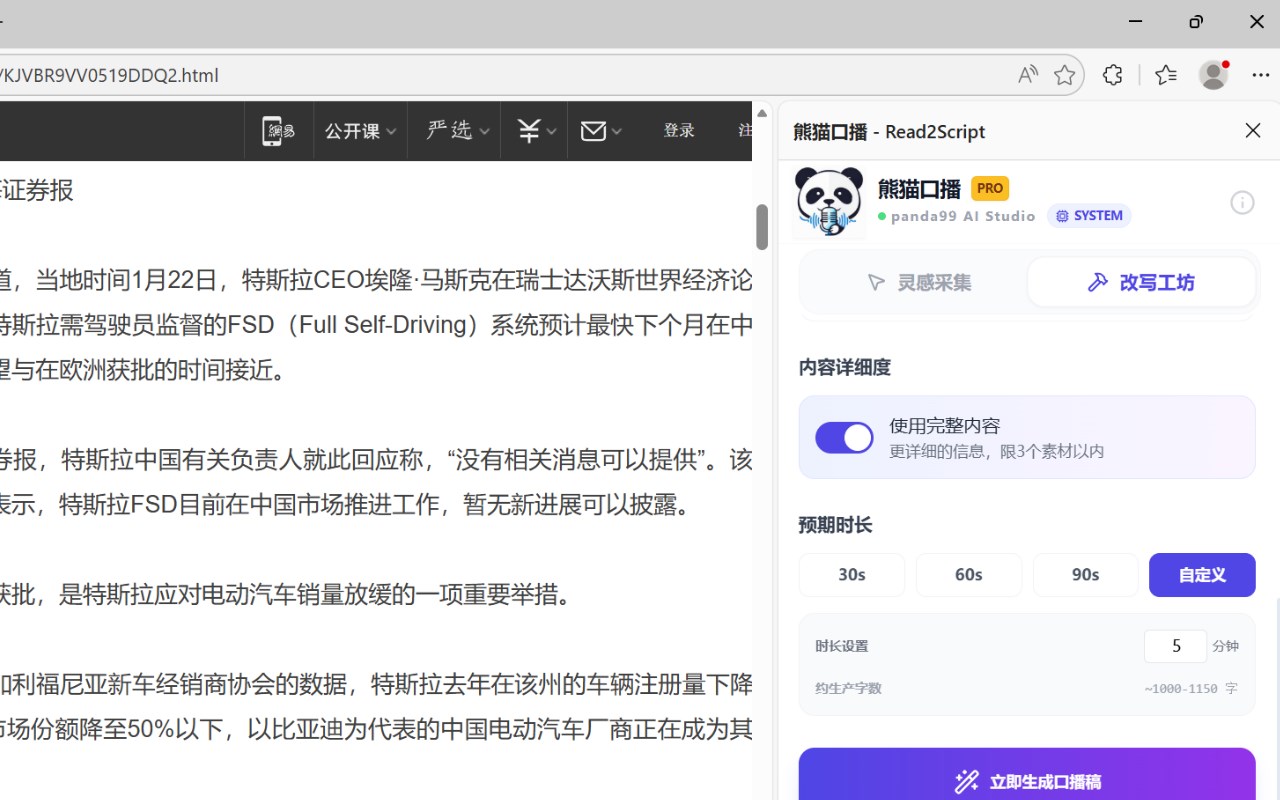This screenshot has height=800, width=1280.
Task: Click the duration minutes input field
Action: click(1175, 646)
